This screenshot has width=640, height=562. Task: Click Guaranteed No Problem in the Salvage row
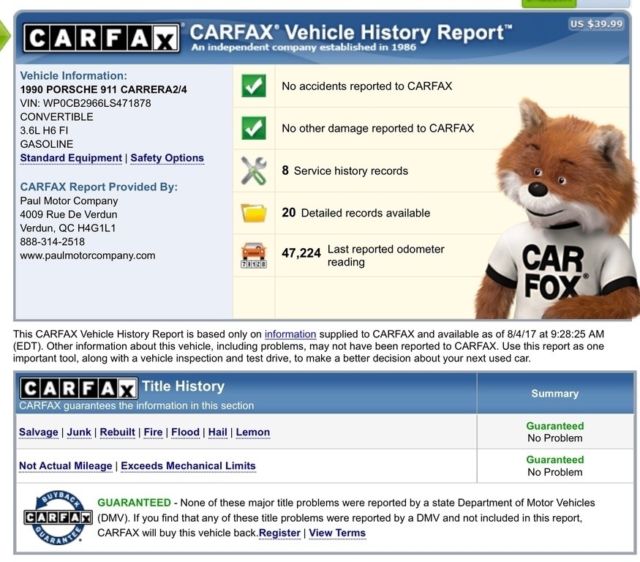(x=555, y=432)
